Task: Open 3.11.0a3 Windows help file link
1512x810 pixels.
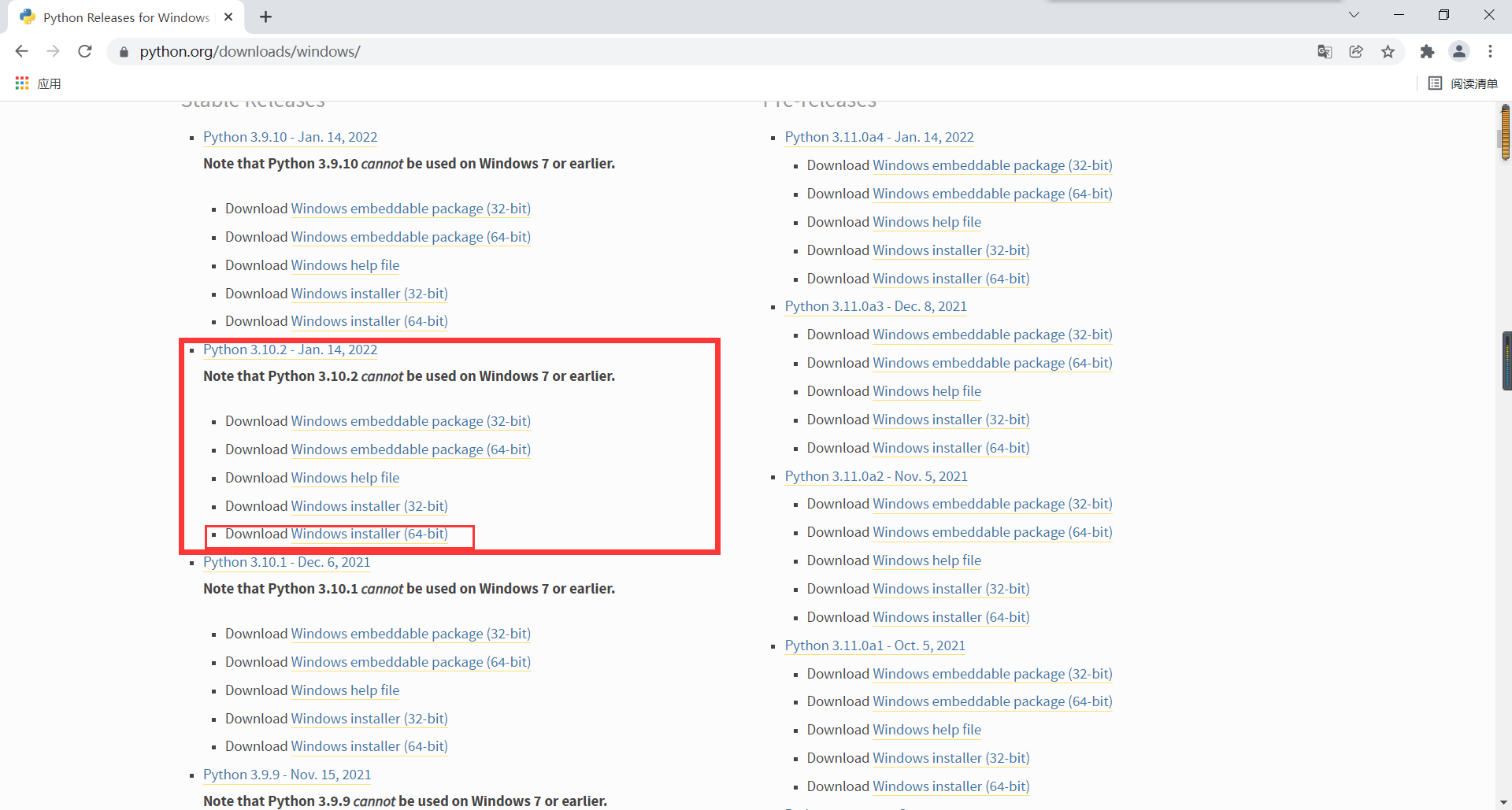Action: [x=927, y=391]
